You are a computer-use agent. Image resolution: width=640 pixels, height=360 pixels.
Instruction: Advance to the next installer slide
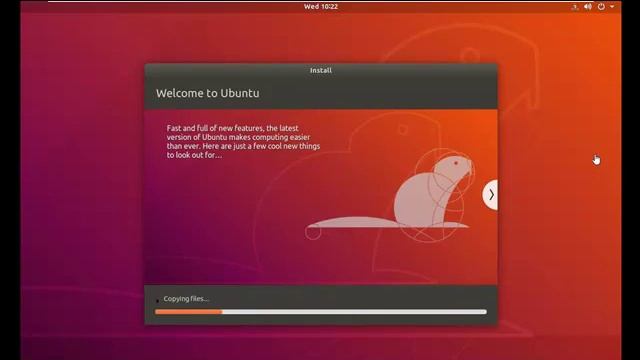coord(491,195)
